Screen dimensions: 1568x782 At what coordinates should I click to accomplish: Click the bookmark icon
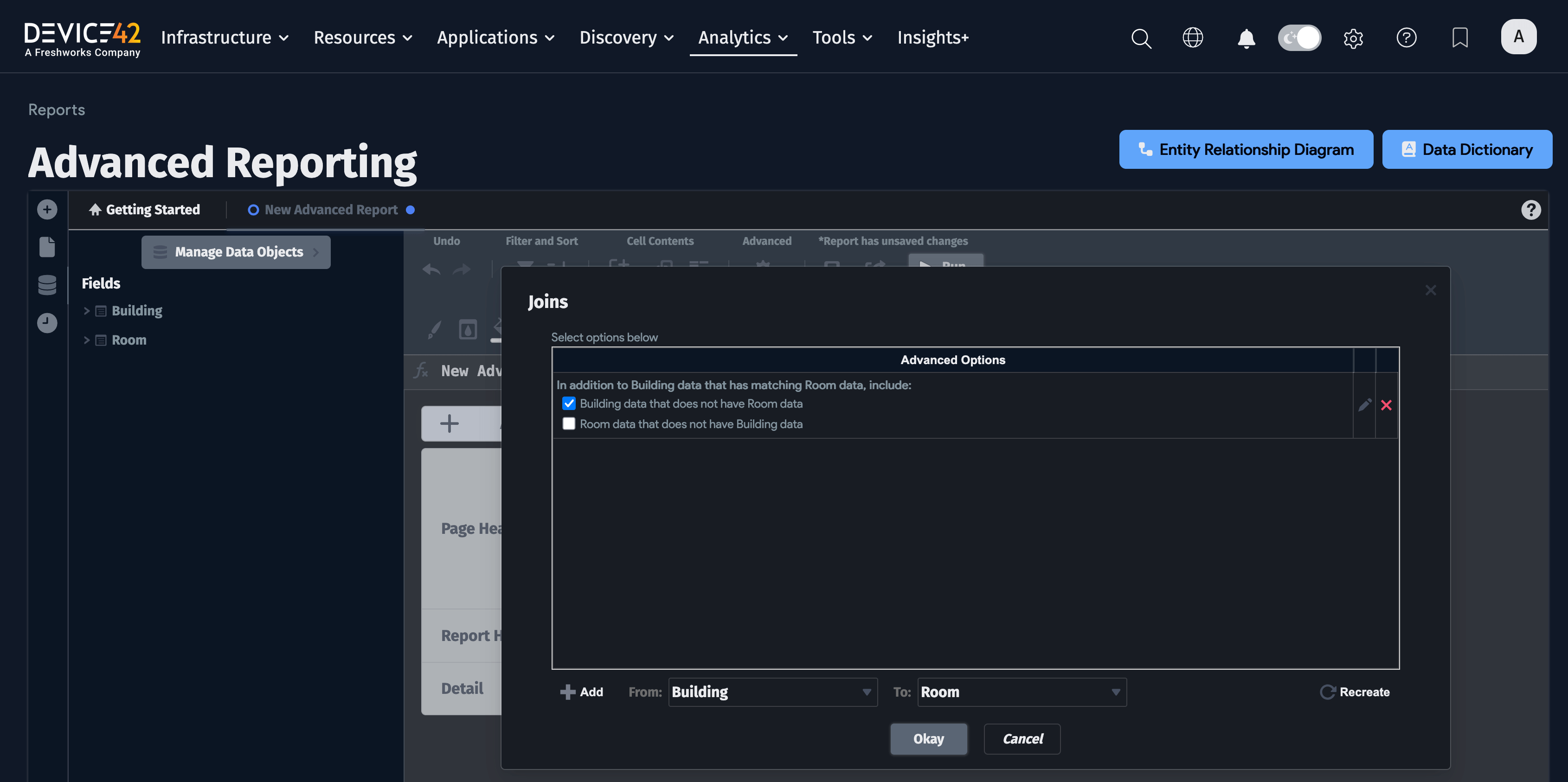(1459, 38)
